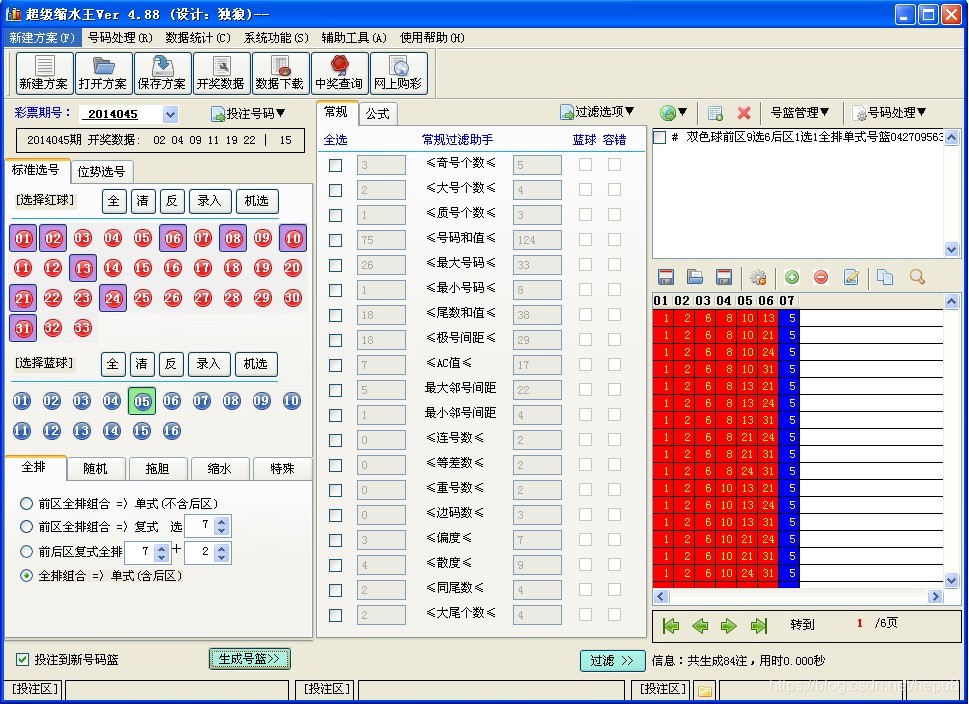Click the magnifier search icon above number grid
This screenshot has height=704, width=969.
coord(917,277)
